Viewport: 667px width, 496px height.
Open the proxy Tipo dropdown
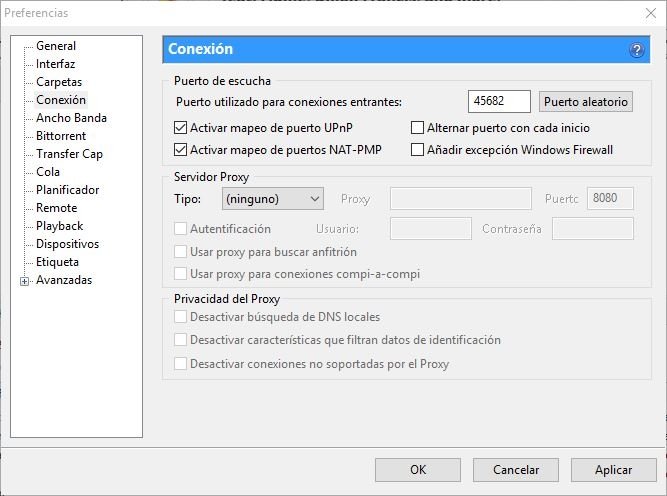coord(273,199)
